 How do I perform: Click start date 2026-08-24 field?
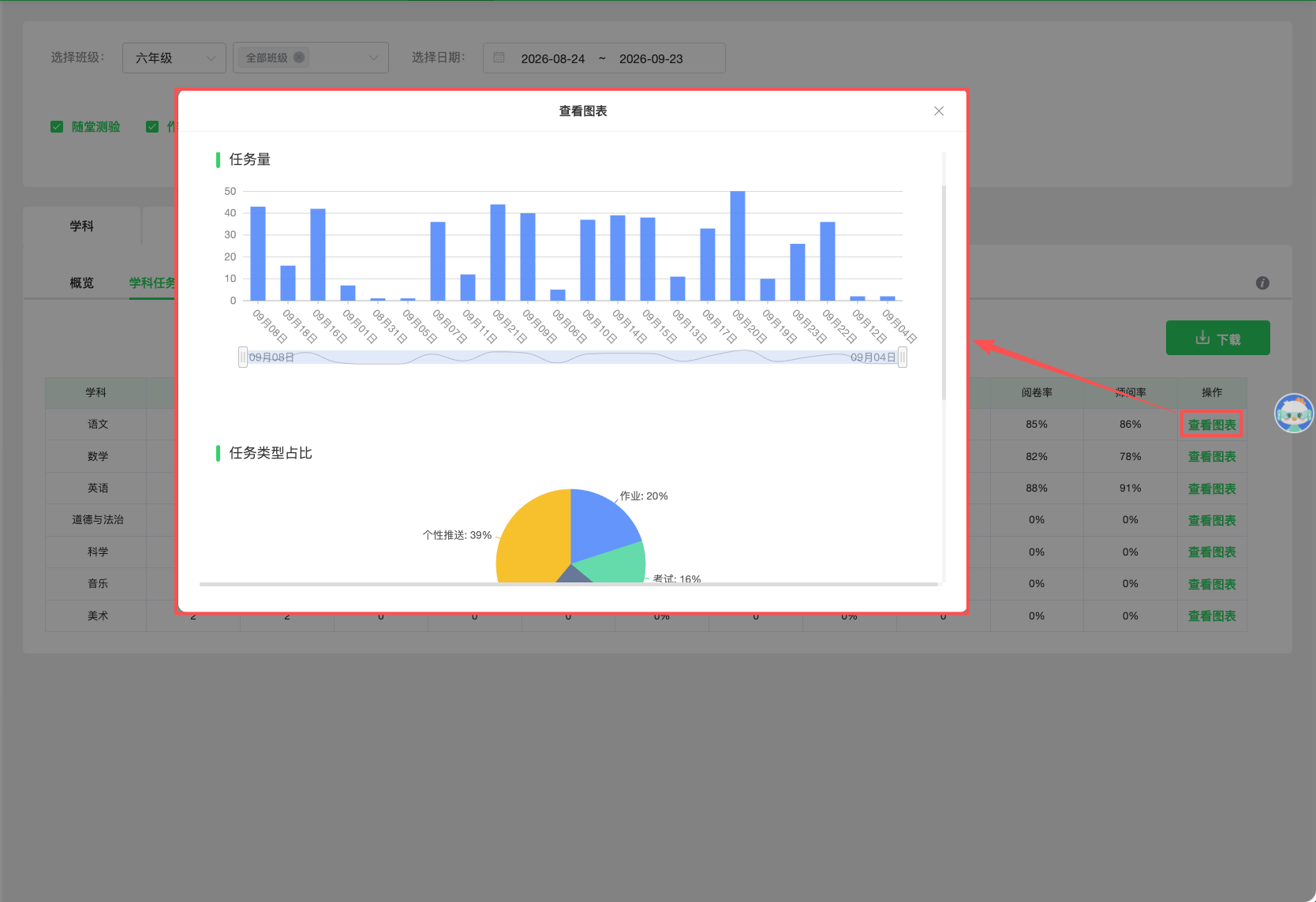[553, 58]
